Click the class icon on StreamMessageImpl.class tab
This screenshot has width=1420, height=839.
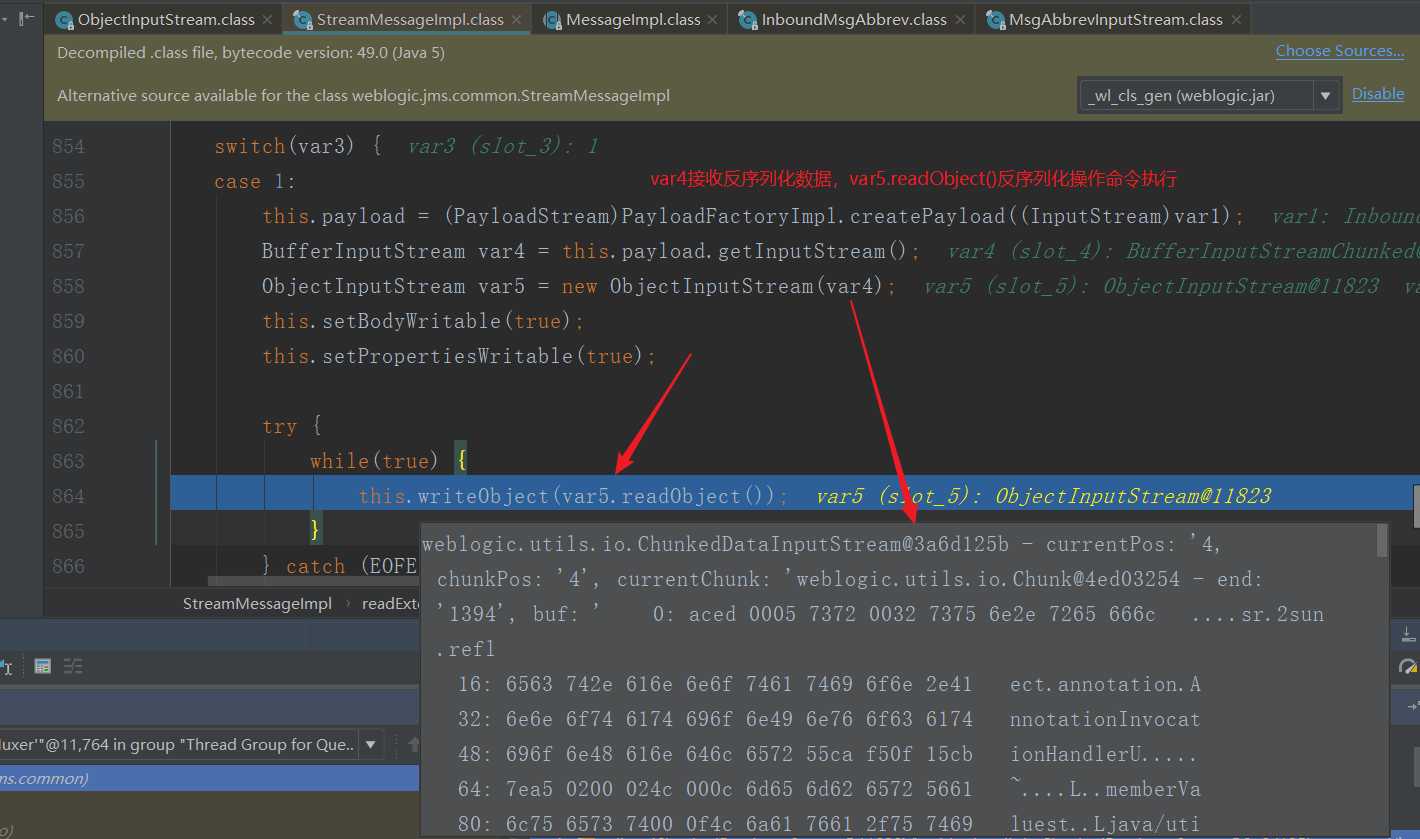click(302, 19)
